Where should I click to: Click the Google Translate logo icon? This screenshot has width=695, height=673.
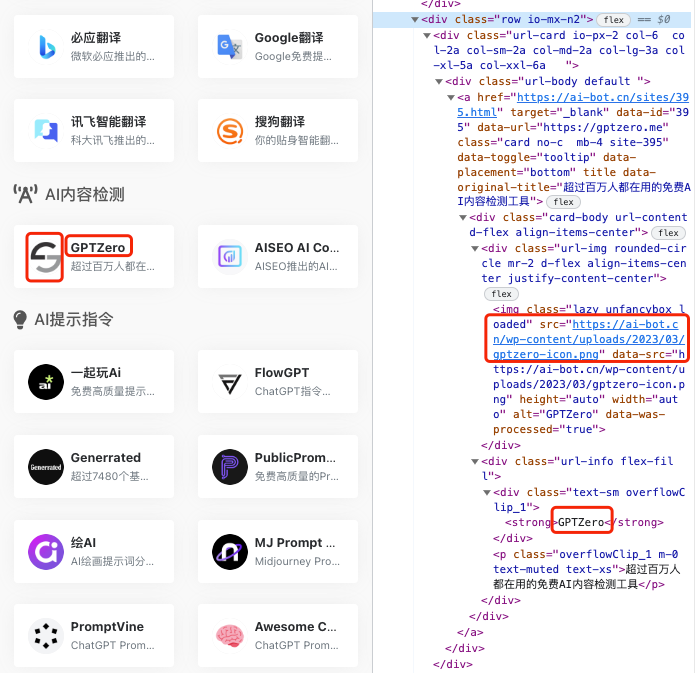(230, 47)
